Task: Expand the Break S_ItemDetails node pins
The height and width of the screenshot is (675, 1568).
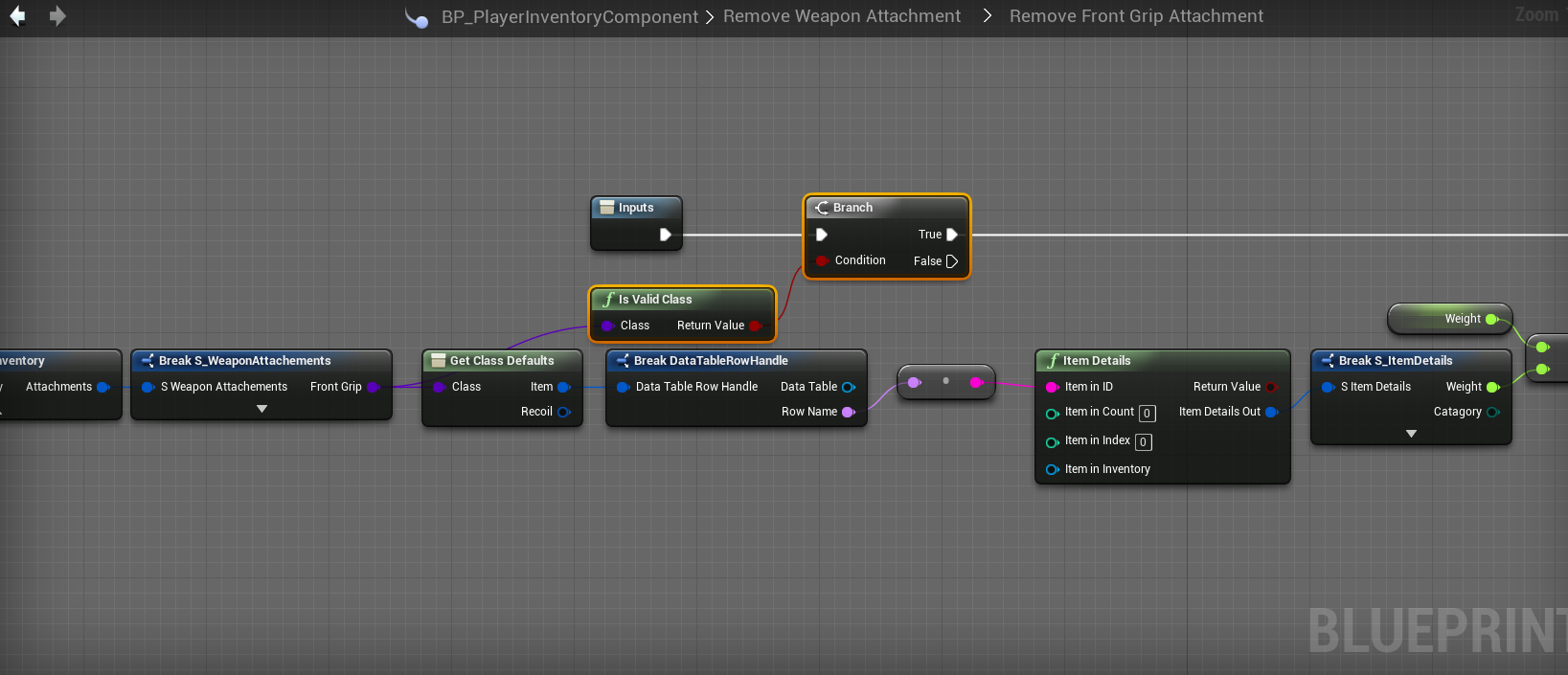Action: tap(1411, 434)
